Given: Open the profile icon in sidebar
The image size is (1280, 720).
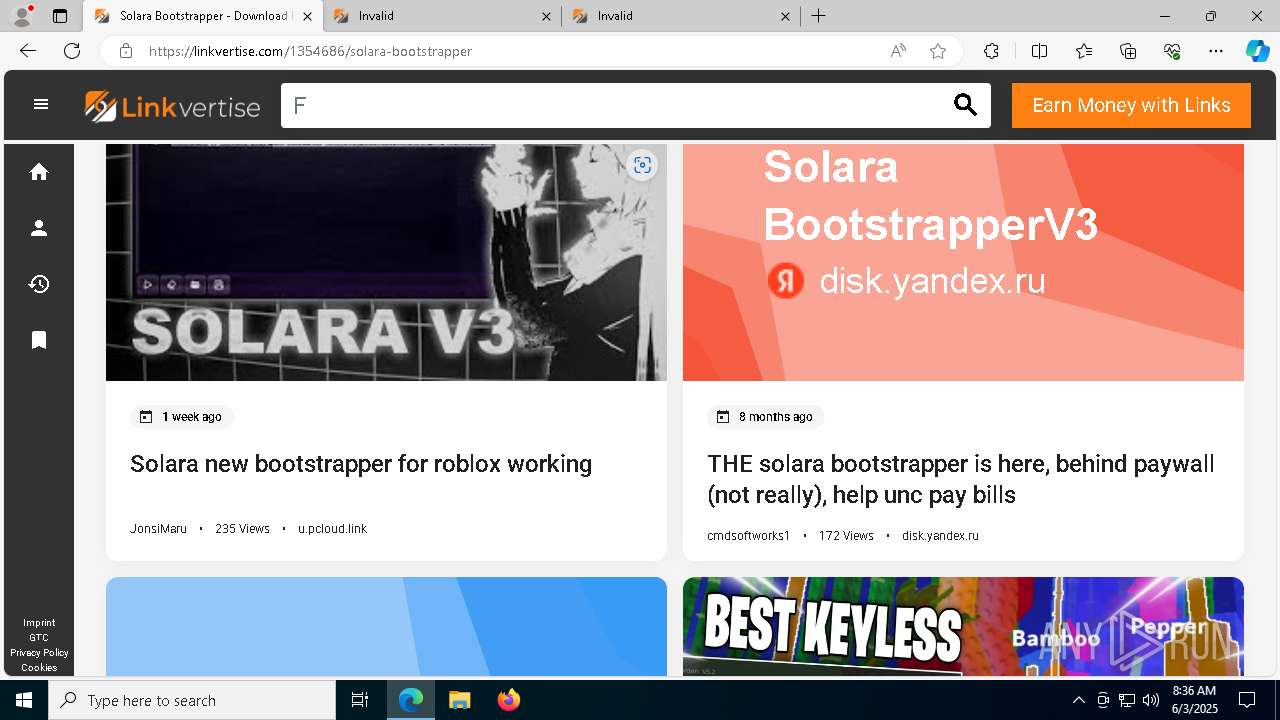Looking at the screenshot, I should point(39,228).
